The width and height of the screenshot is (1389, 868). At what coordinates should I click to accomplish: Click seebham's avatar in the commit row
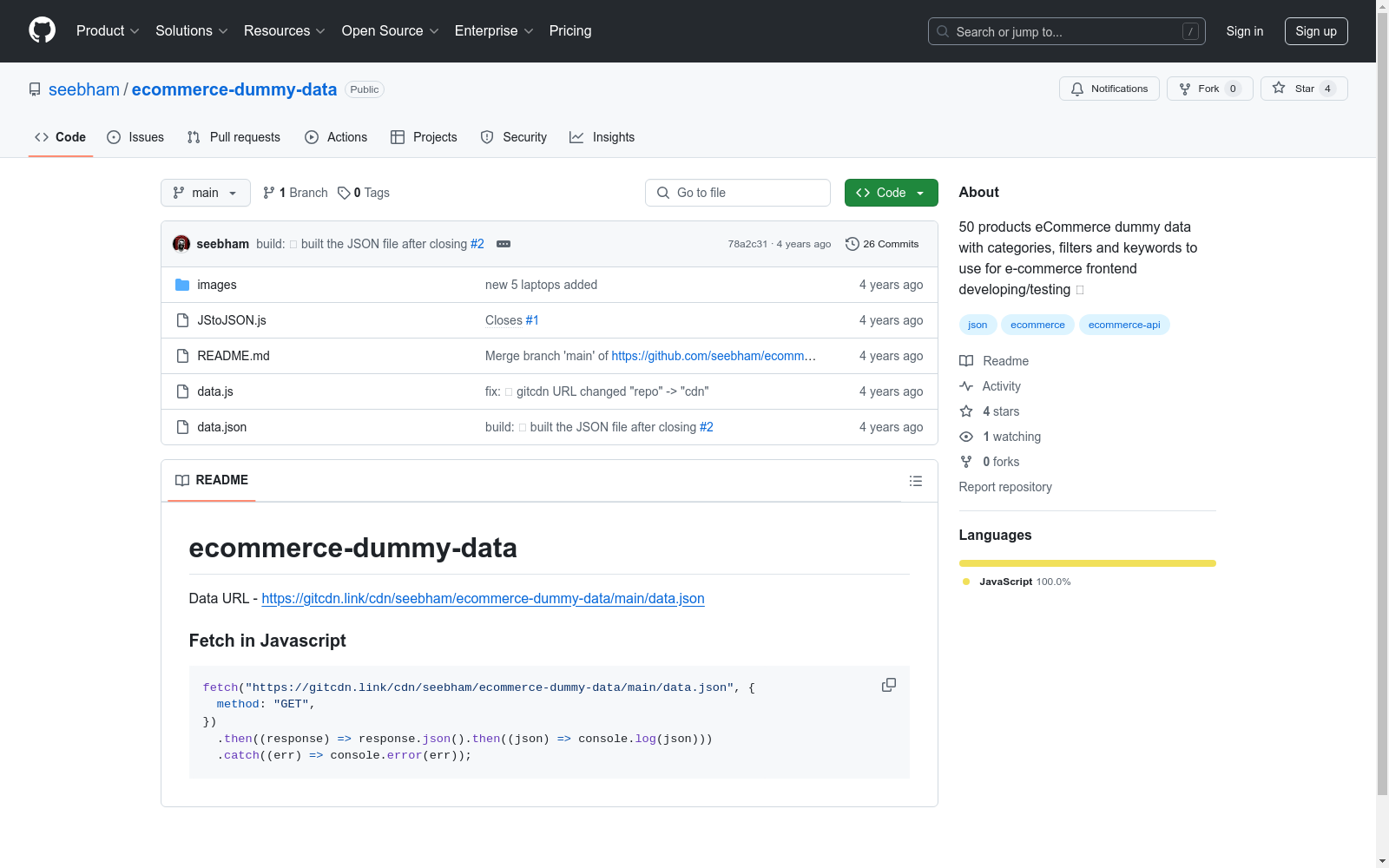pos(181,244)
